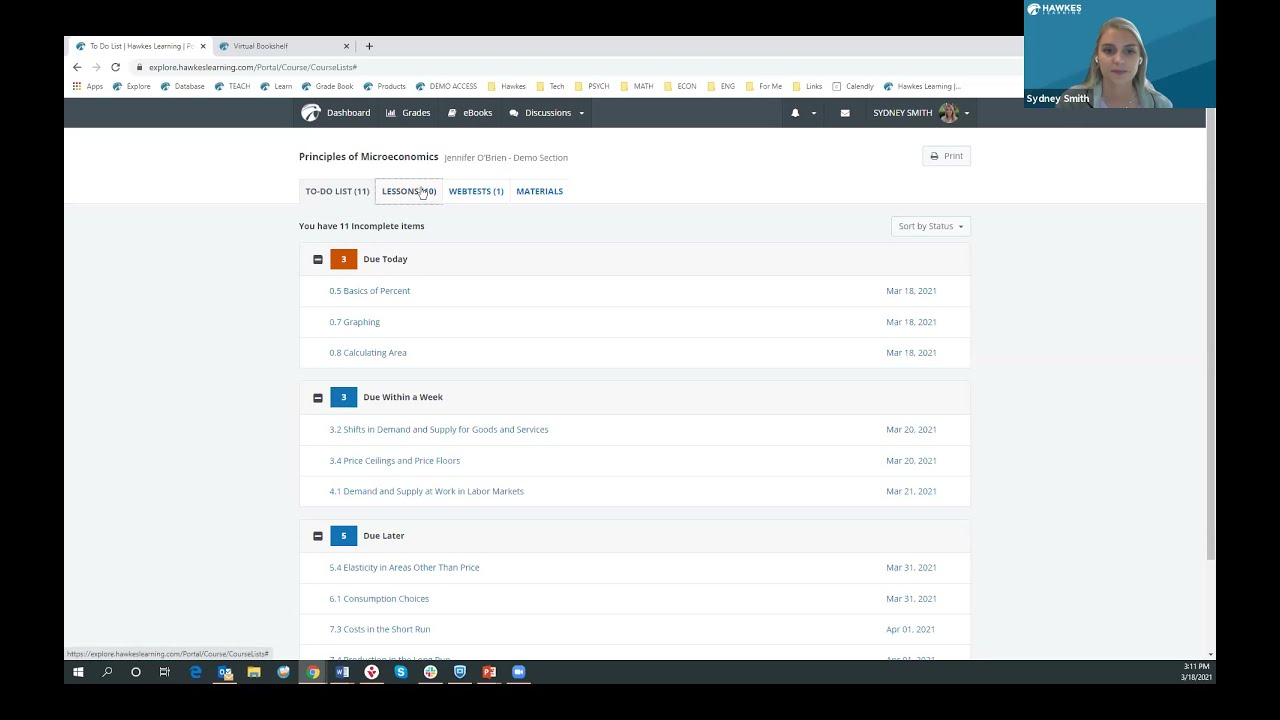Open Windows taskbar search
The width and height of the screenshot is (1280, 720).
(x=107, y=672)
